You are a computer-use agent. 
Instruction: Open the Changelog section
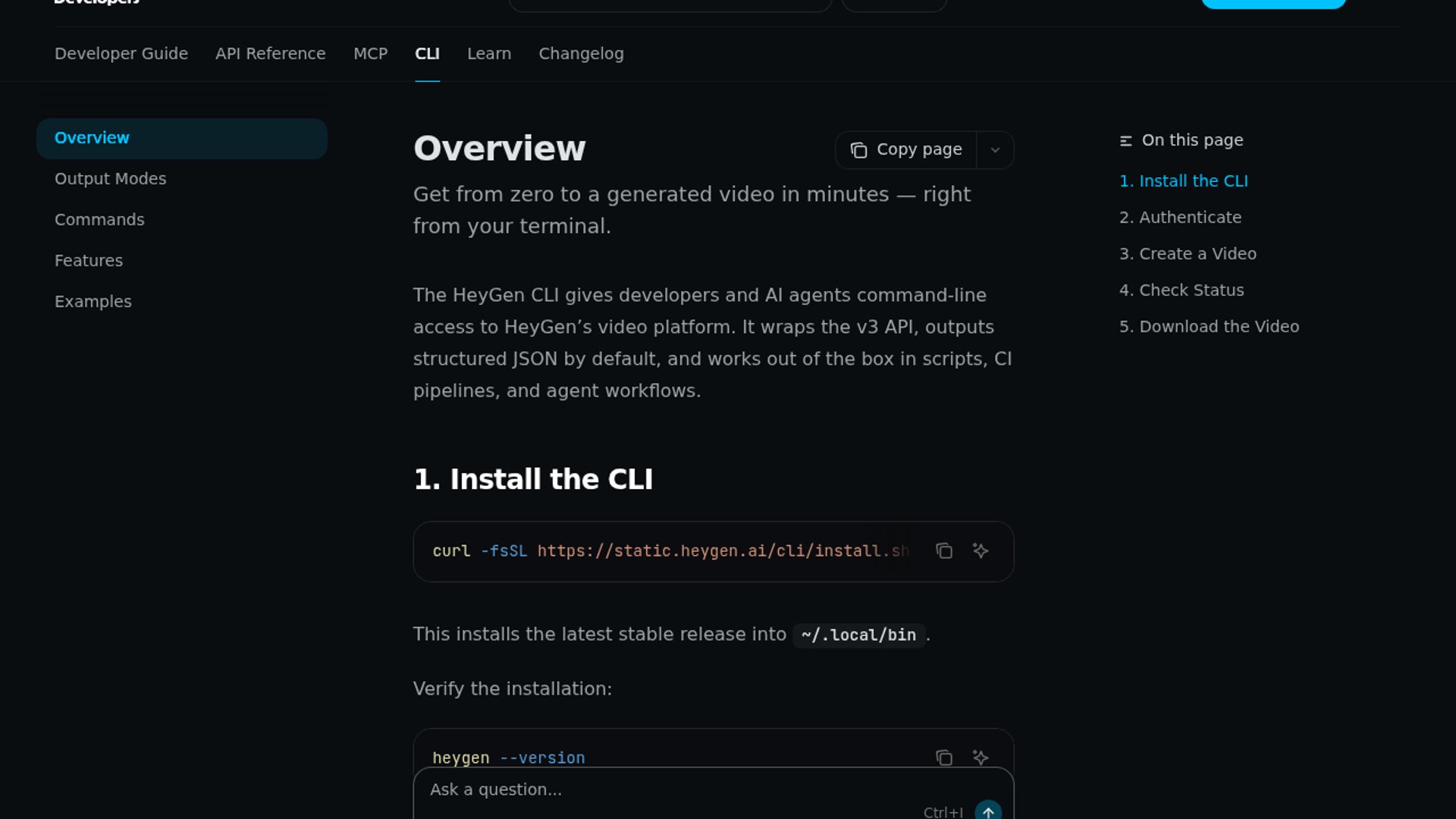(581, 53)
